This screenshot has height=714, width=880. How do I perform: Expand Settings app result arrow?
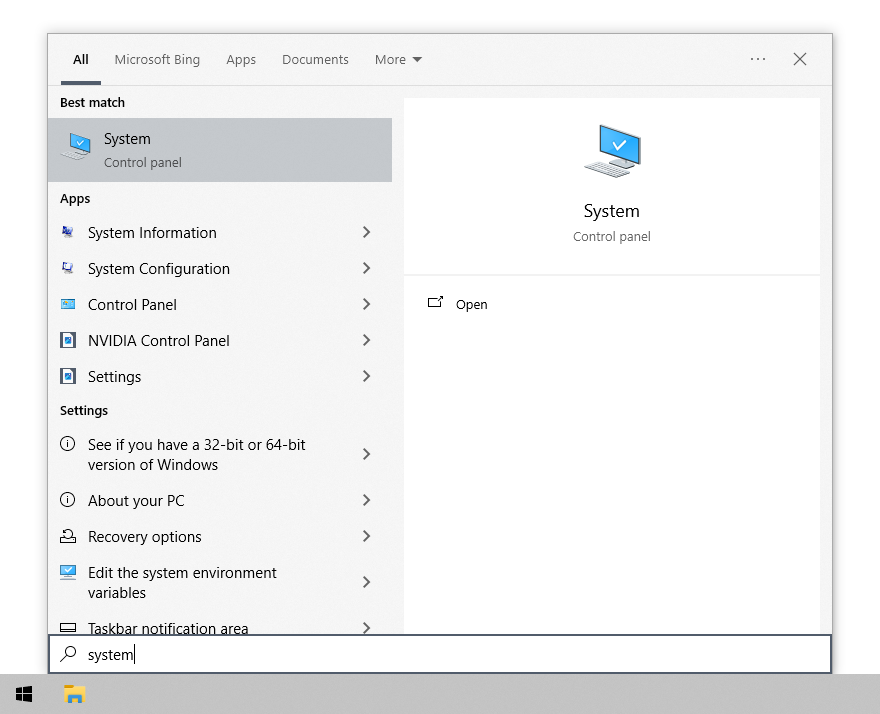coord(366,376)
